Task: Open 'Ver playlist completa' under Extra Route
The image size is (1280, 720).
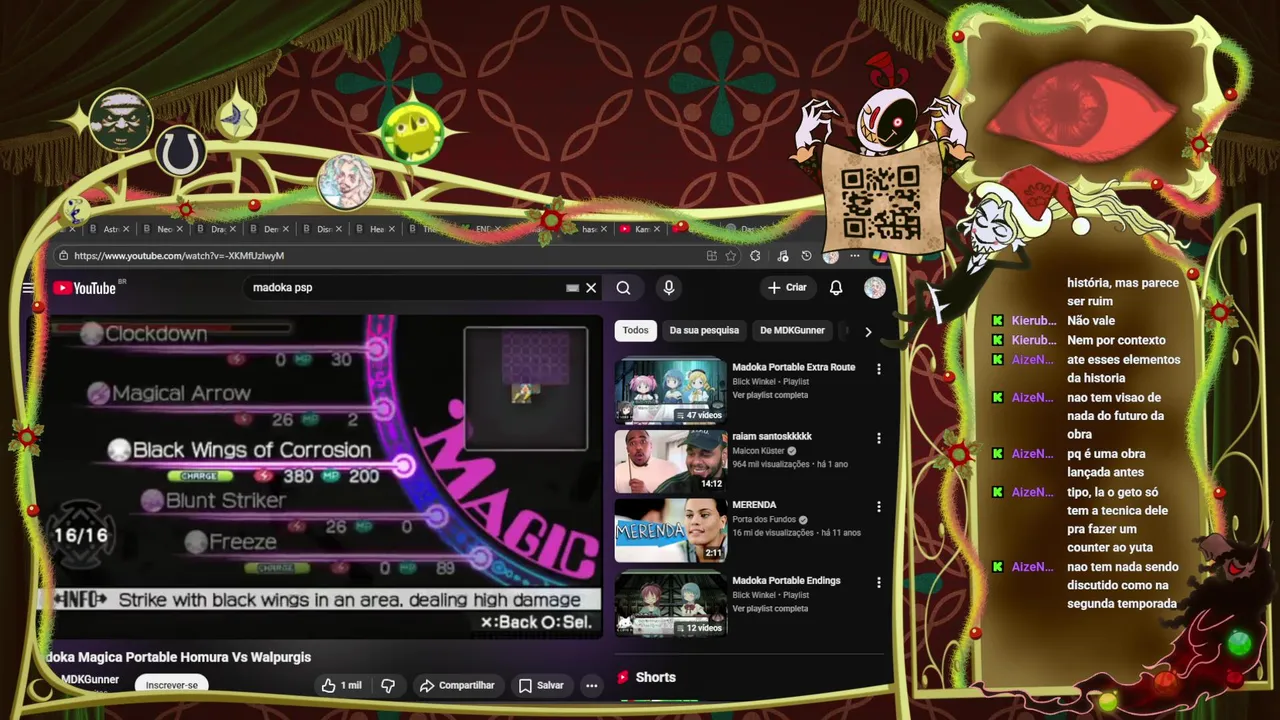Action: (x=770, y=395)
